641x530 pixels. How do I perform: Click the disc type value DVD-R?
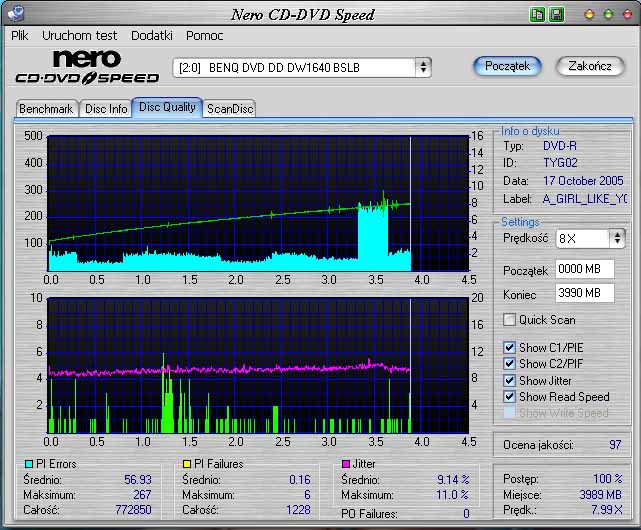[560, 146]
